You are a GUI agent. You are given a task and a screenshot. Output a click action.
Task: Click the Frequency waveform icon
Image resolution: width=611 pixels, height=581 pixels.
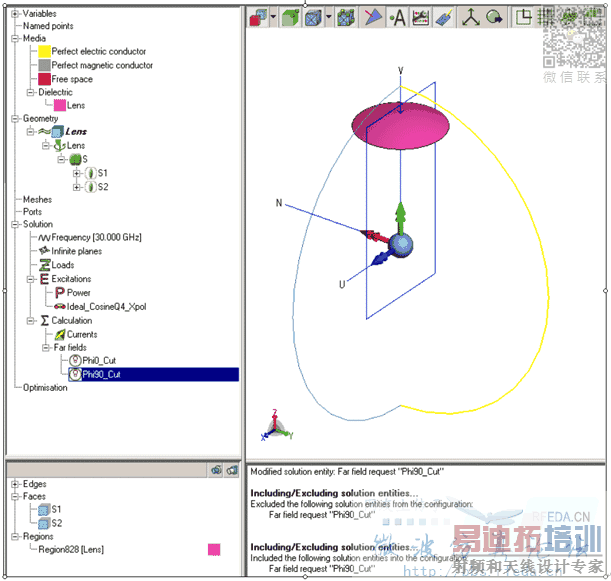click(44, 237)
